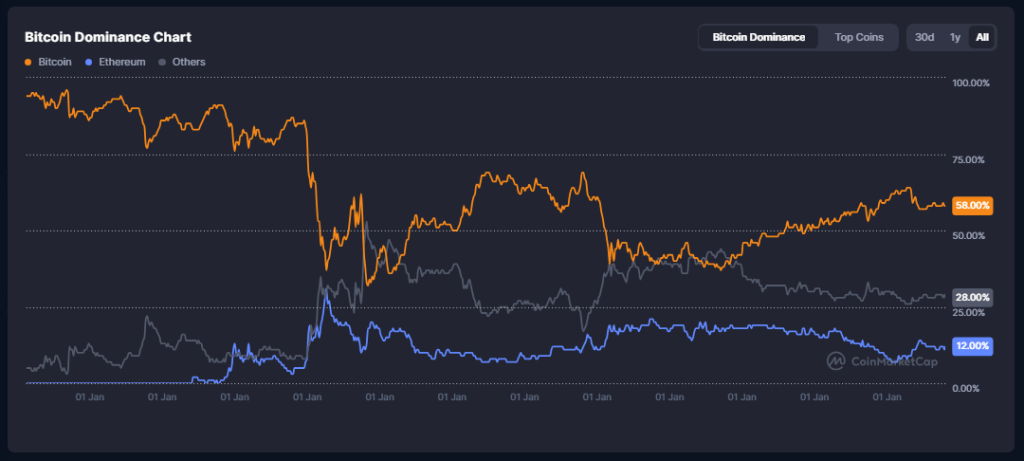Click the blue 12.00% Ethereum value badge
This screenshot has width=1024, height=461.
973,346
